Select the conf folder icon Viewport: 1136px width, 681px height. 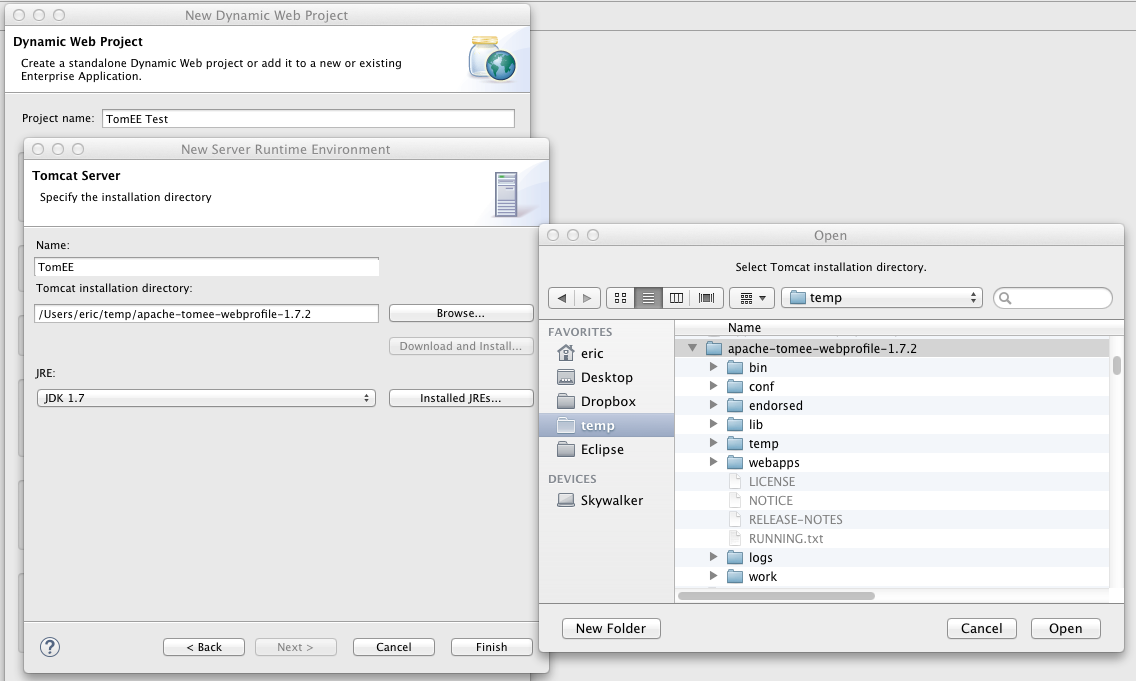pos(735,386)
